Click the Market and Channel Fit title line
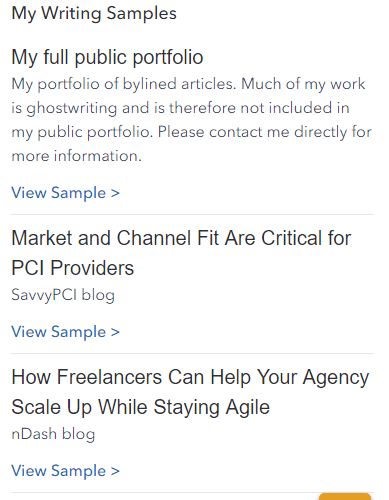This screenshot has height=500, width=389. coord(181,238)
